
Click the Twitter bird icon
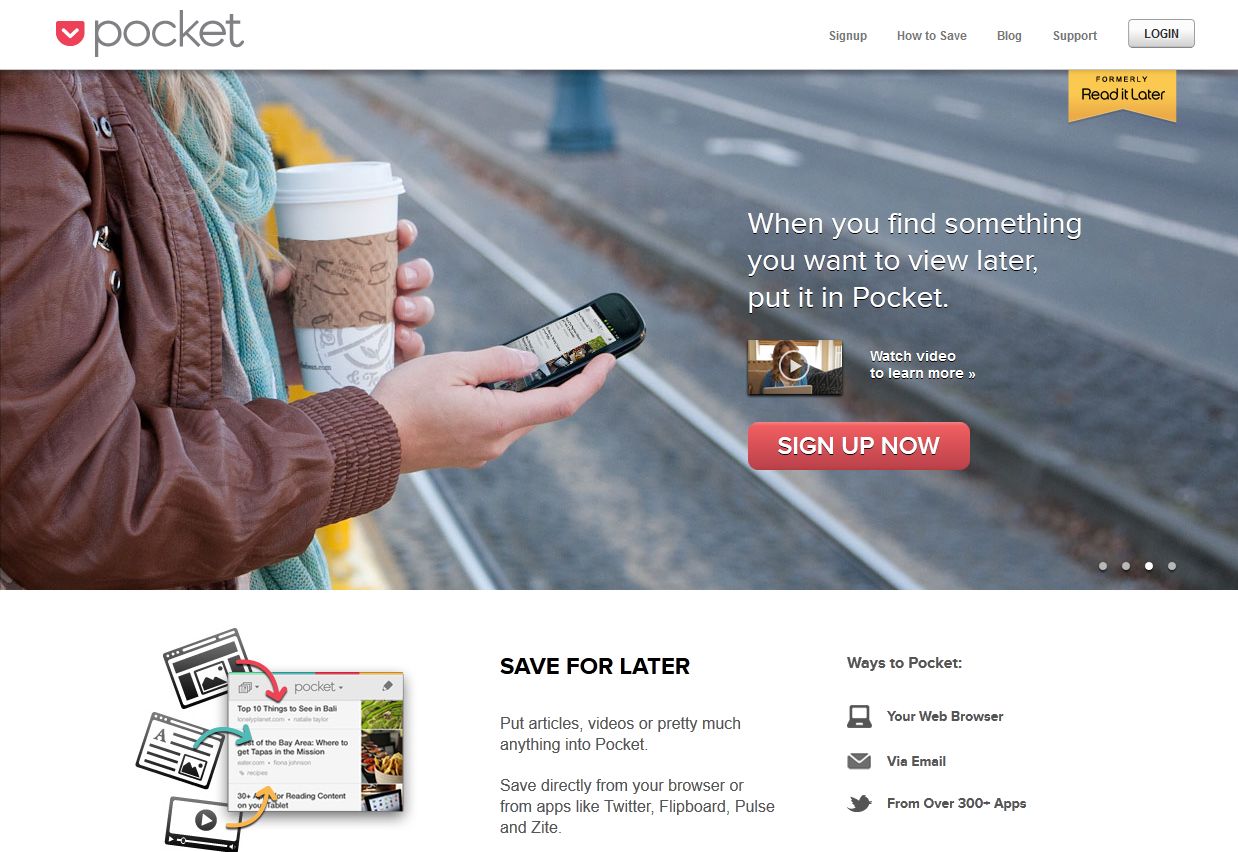[x=859, y=803]
